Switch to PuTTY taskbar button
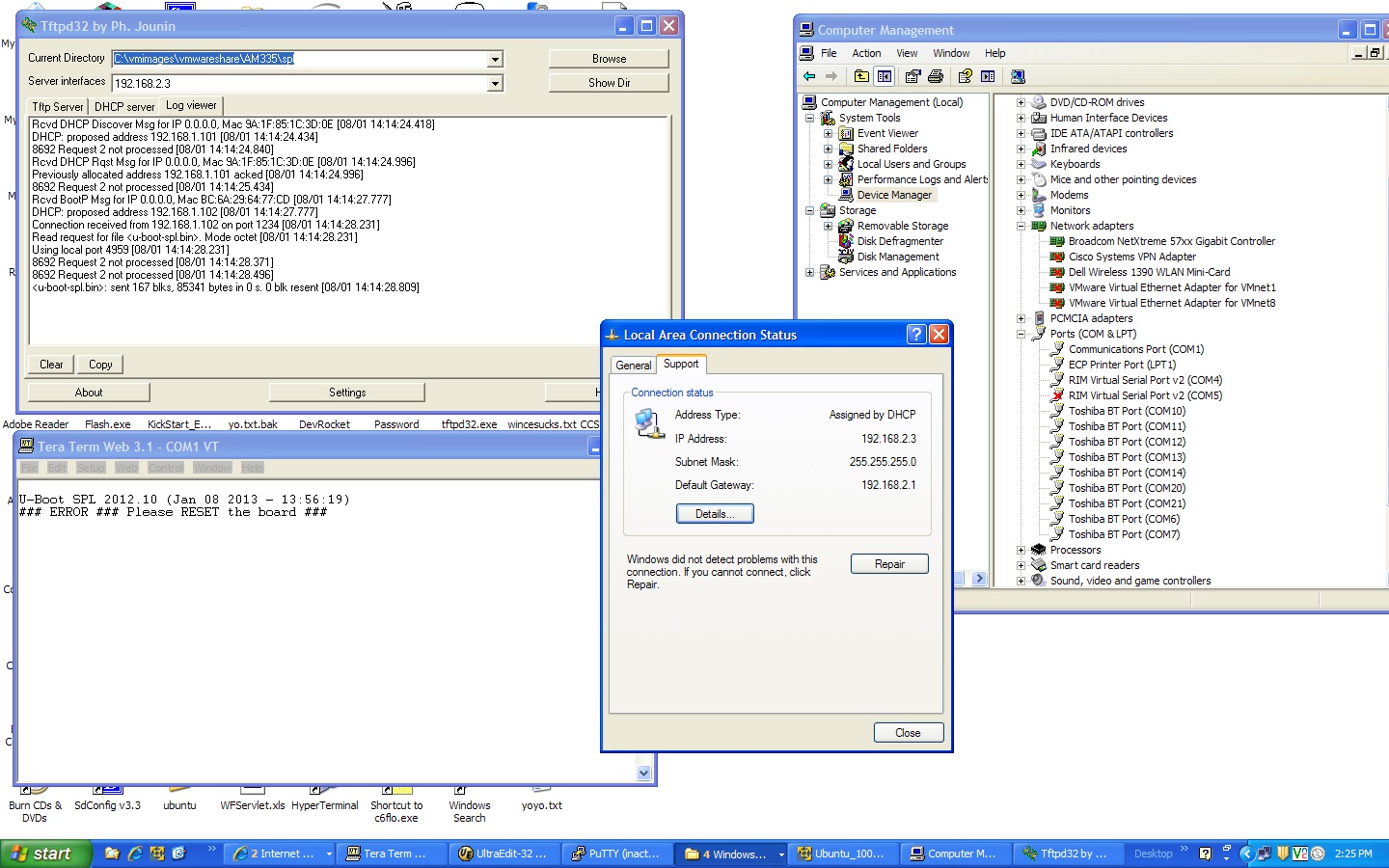The height and width of the screenshot is (868, 1389). (x=616, y=854)
